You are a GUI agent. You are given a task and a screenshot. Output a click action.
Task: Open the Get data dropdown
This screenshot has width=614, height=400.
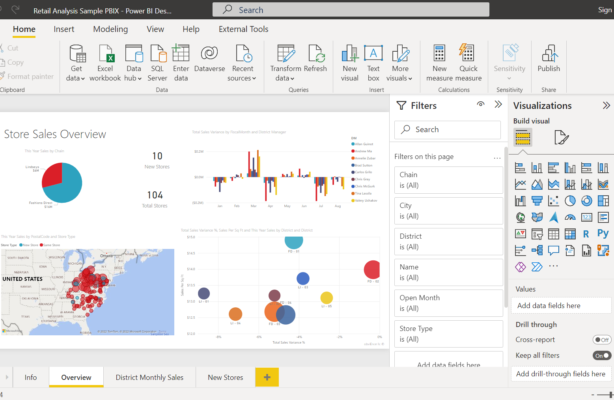[76, 77]
